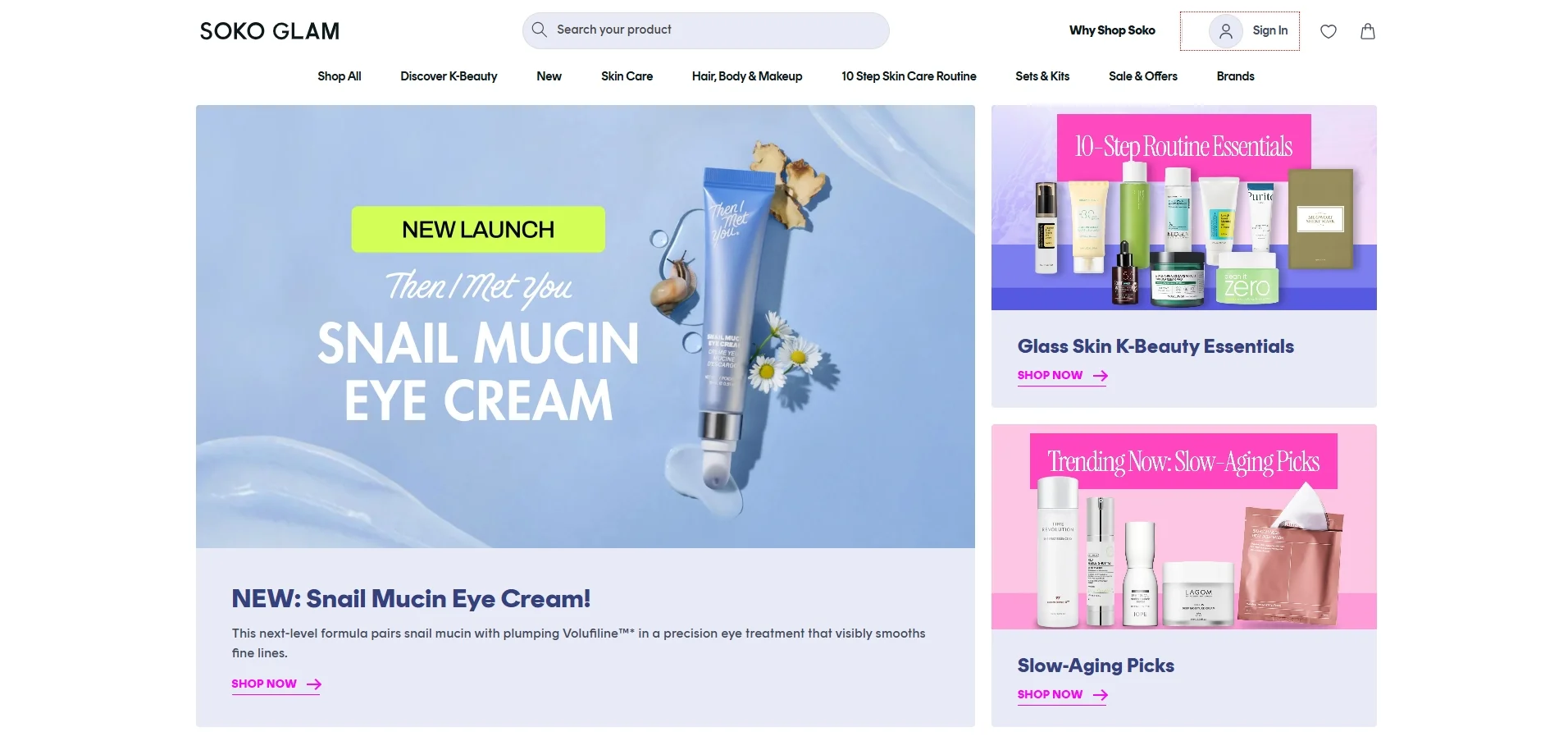Select the New navigation link
The height and width of the screenshot is (741, 1568).
(x=549, y=76)
